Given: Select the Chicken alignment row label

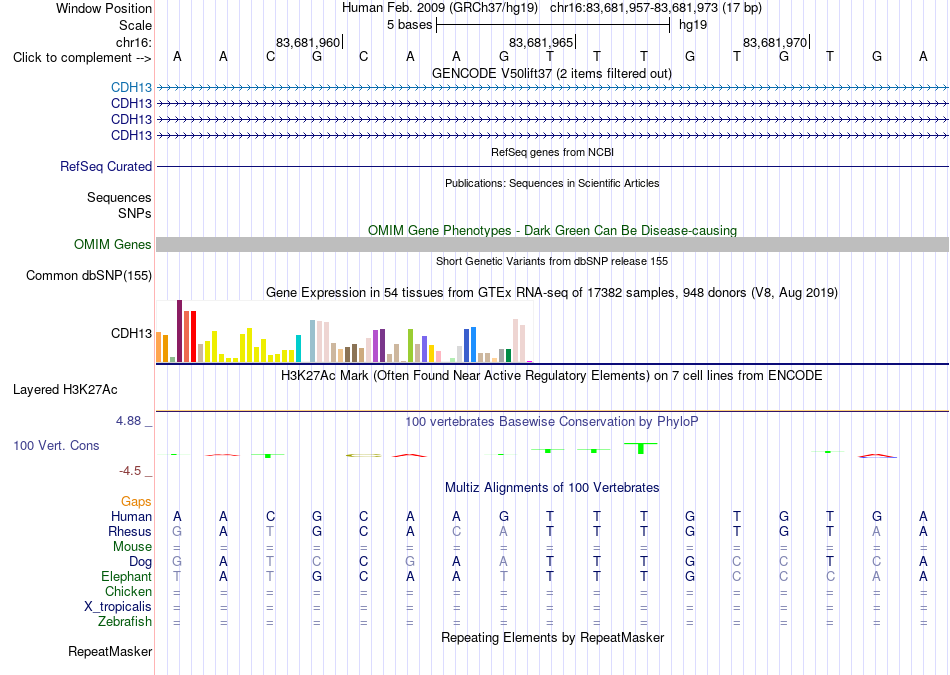Looking at the screenshot, I should coord(128,591).
